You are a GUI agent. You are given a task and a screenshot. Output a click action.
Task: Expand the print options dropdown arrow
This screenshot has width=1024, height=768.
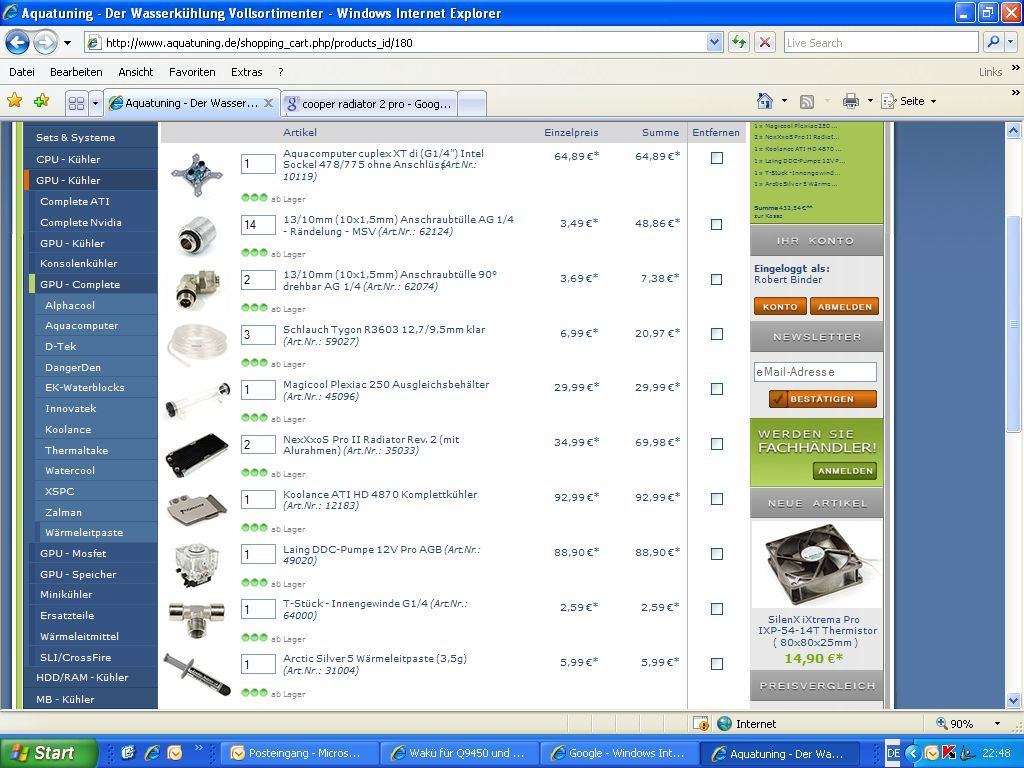click(870, 101)
